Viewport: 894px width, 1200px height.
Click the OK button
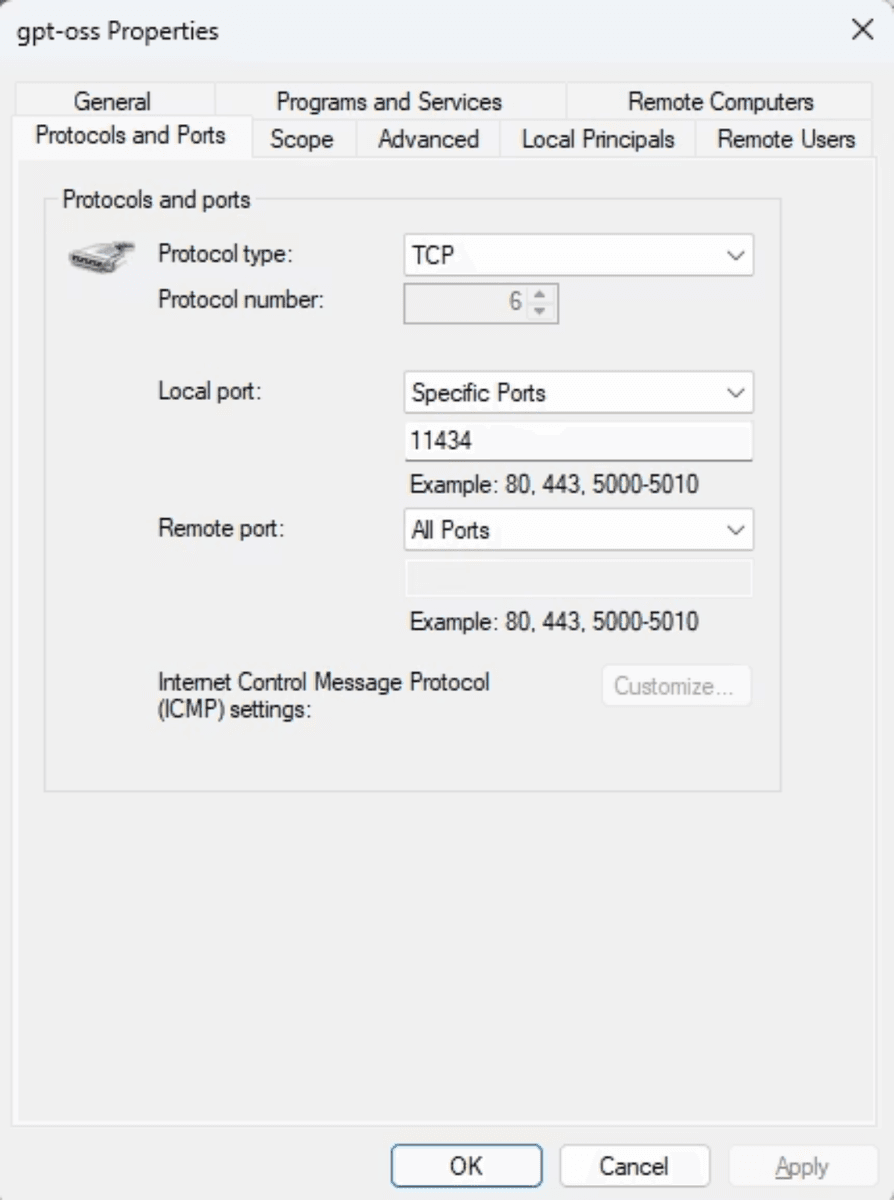coord(466,1165)
